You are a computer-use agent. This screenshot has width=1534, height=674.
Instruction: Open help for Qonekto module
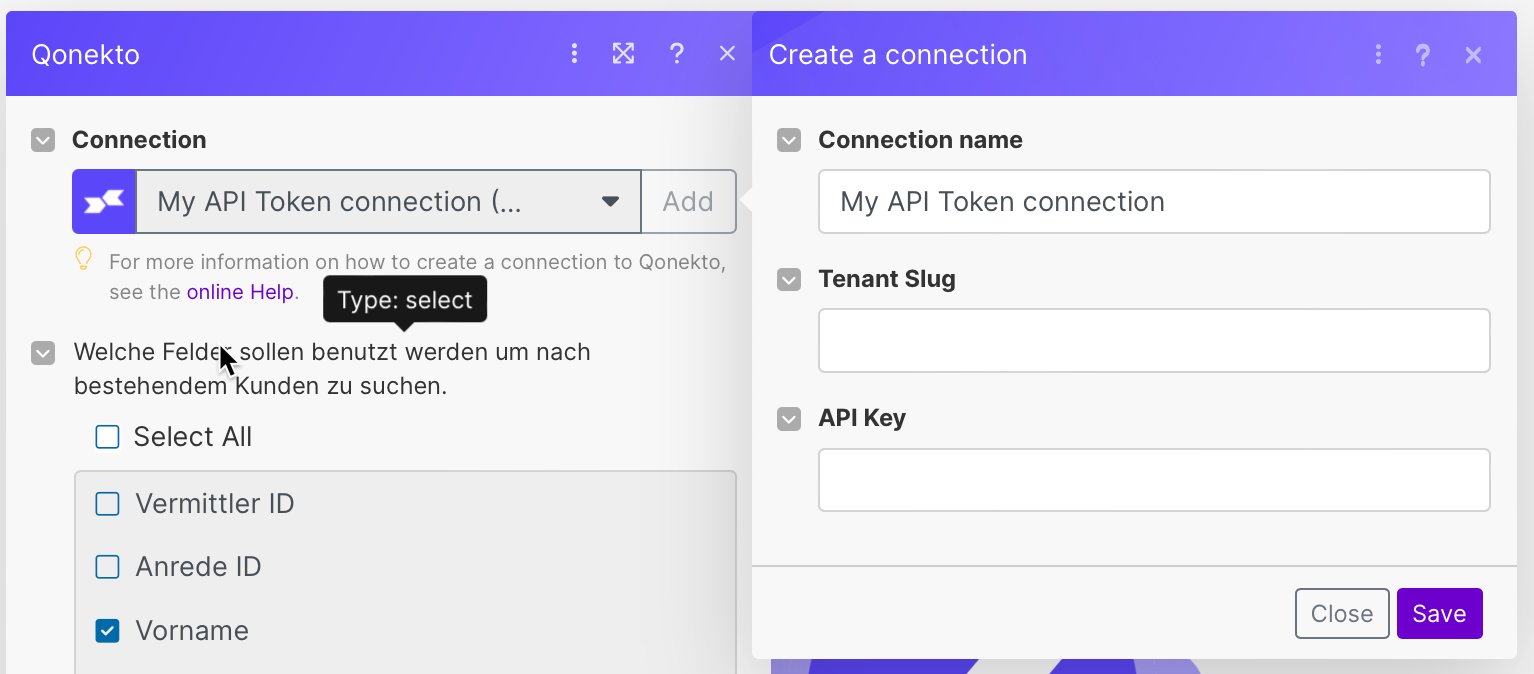tap(677, 53)
